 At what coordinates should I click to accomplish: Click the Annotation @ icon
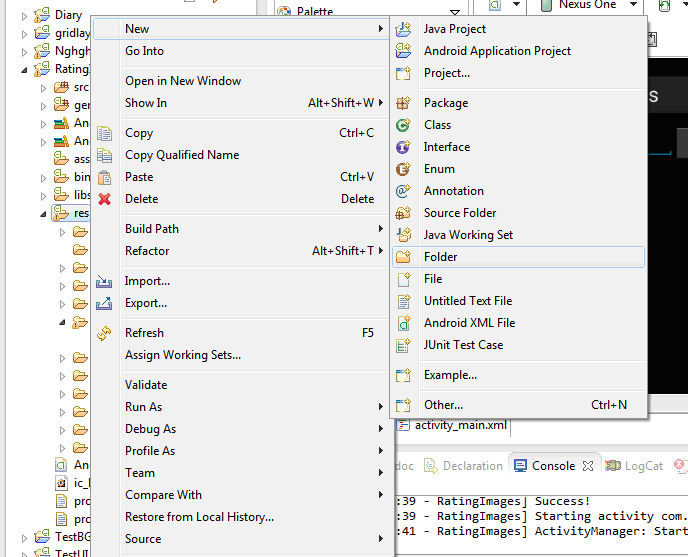pyautogui.click(x=403, y=191)
